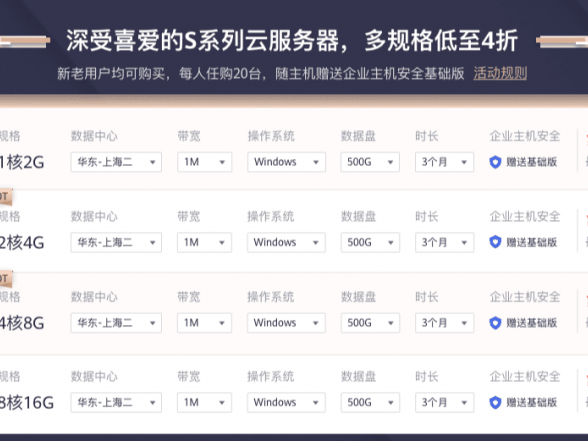This screenshot has width=588, height=441.
Task: Open 数据中心 dropdown in 4核8G row
Action: click(116, 323)
